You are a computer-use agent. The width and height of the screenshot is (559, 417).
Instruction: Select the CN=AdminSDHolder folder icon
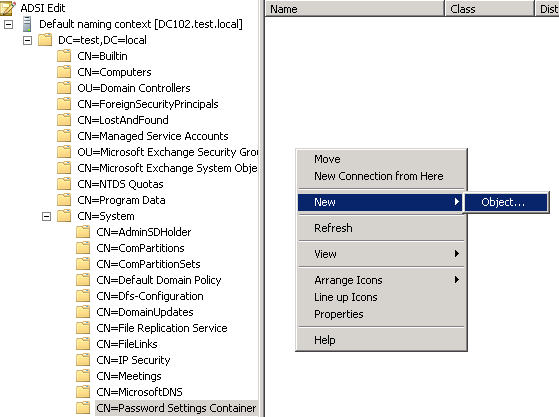tap(83, 232)
